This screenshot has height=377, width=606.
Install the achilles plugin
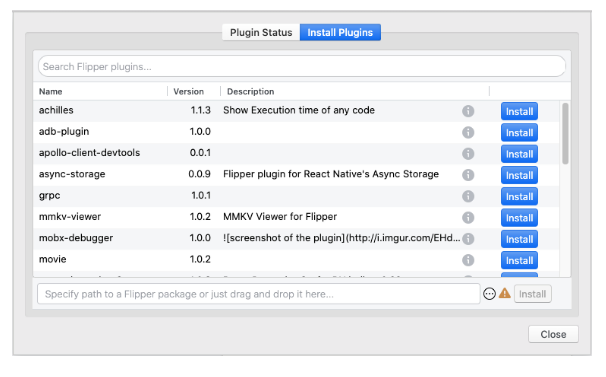(x=519, y=111)
